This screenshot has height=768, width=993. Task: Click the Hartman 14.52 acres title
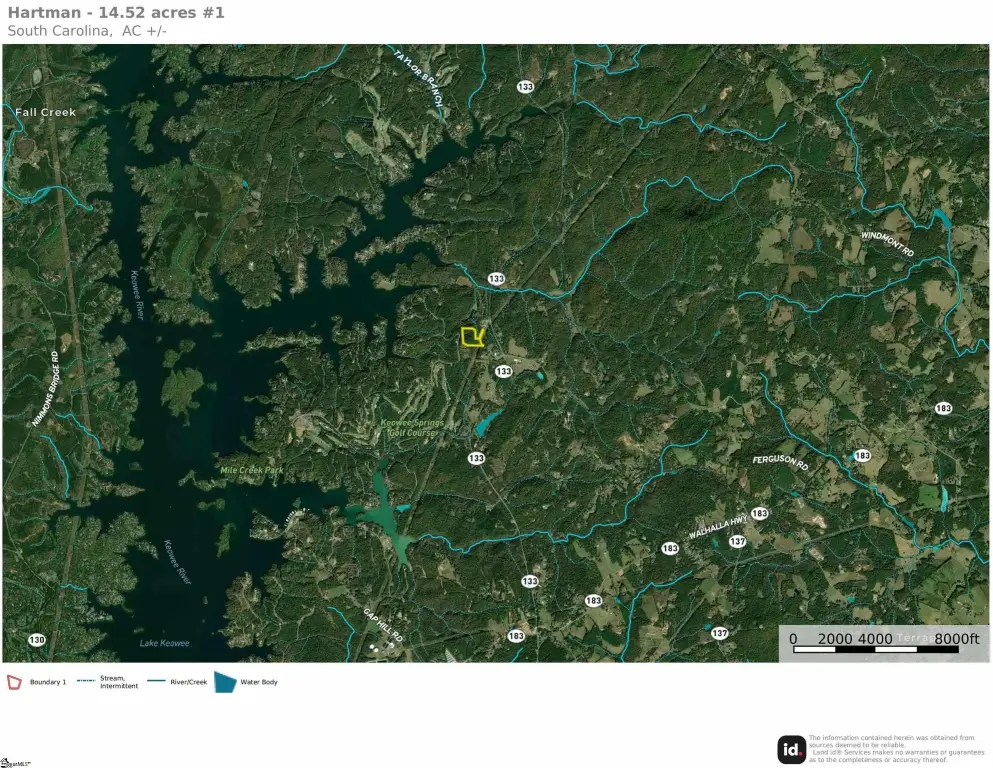click(x=116, y=12)
